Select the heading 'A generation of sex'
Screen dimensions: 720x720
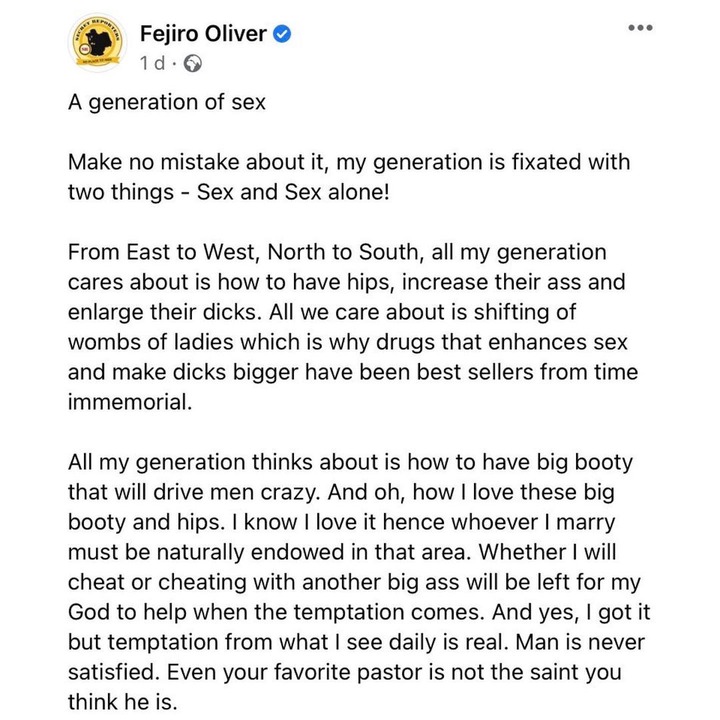tap(167, 102)
